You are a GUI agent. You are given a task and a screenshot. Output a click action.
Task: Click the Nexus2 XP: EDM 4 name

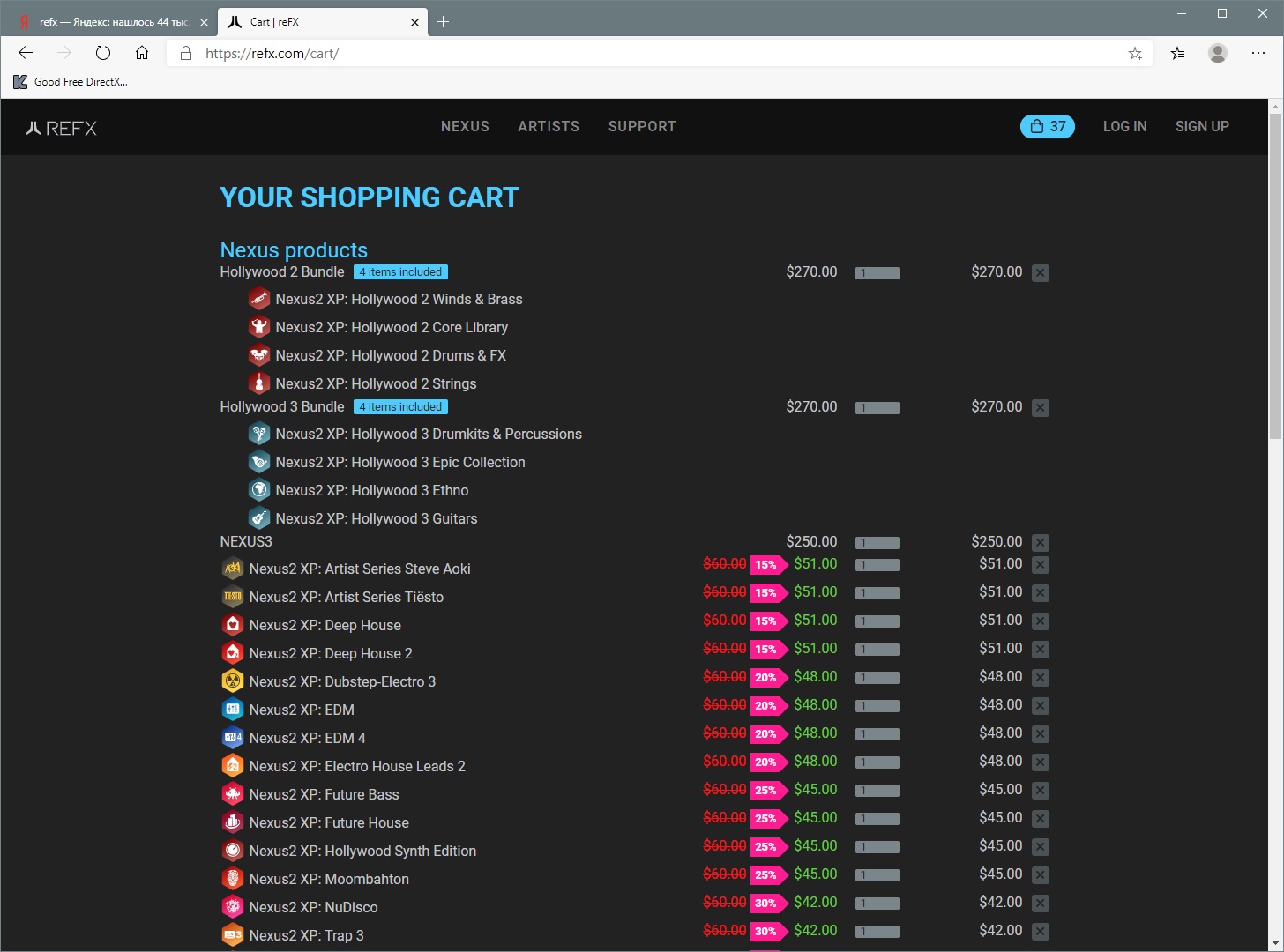coord(307,738)
